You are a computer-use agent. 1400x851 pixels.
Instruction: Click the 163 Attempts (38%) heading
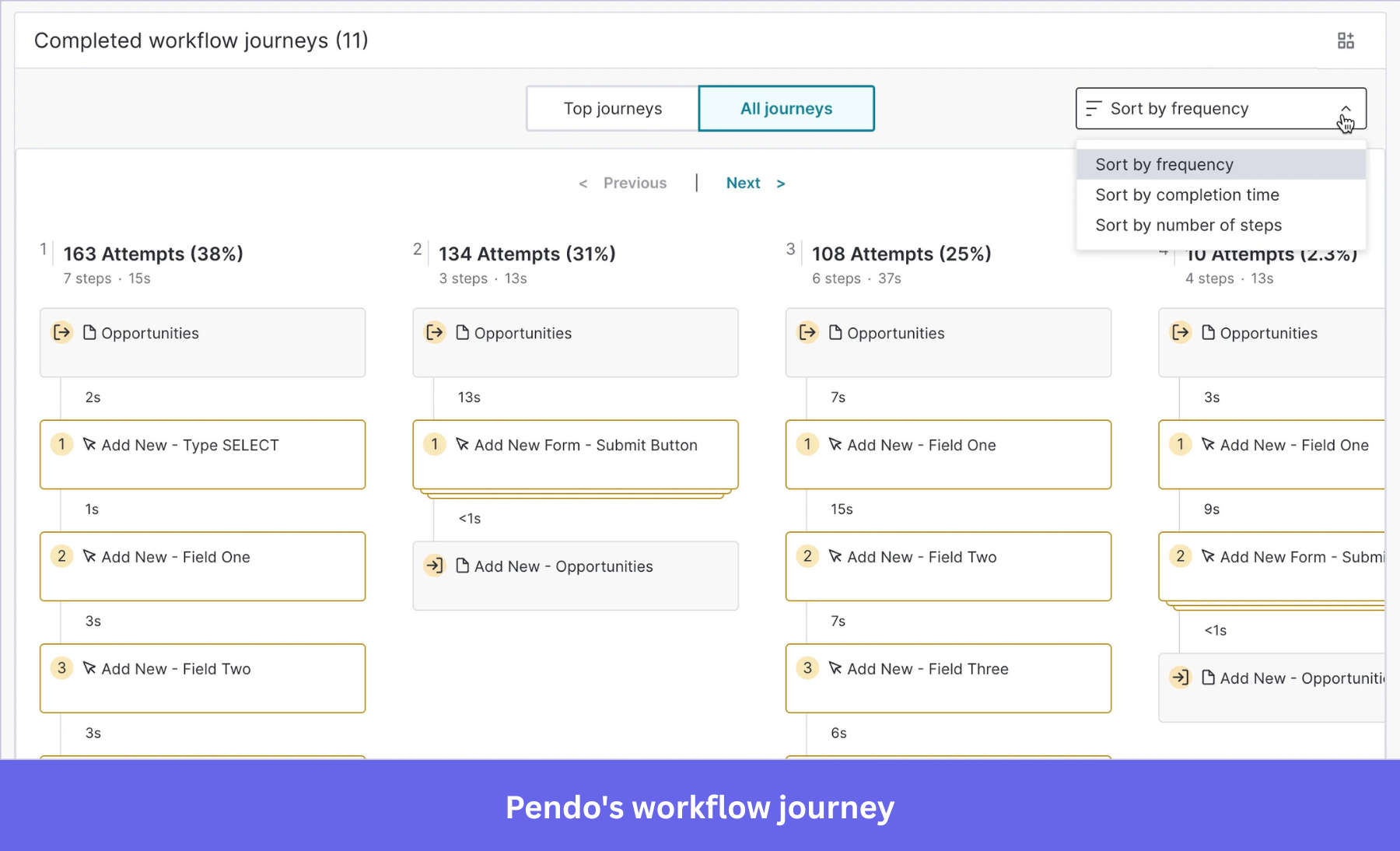153,254
